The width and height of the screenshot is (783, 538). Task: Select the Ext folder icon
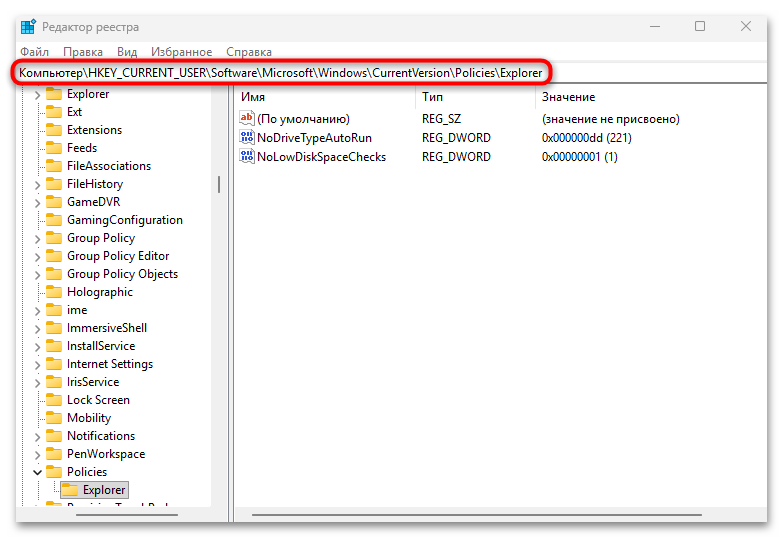[54, 112]
